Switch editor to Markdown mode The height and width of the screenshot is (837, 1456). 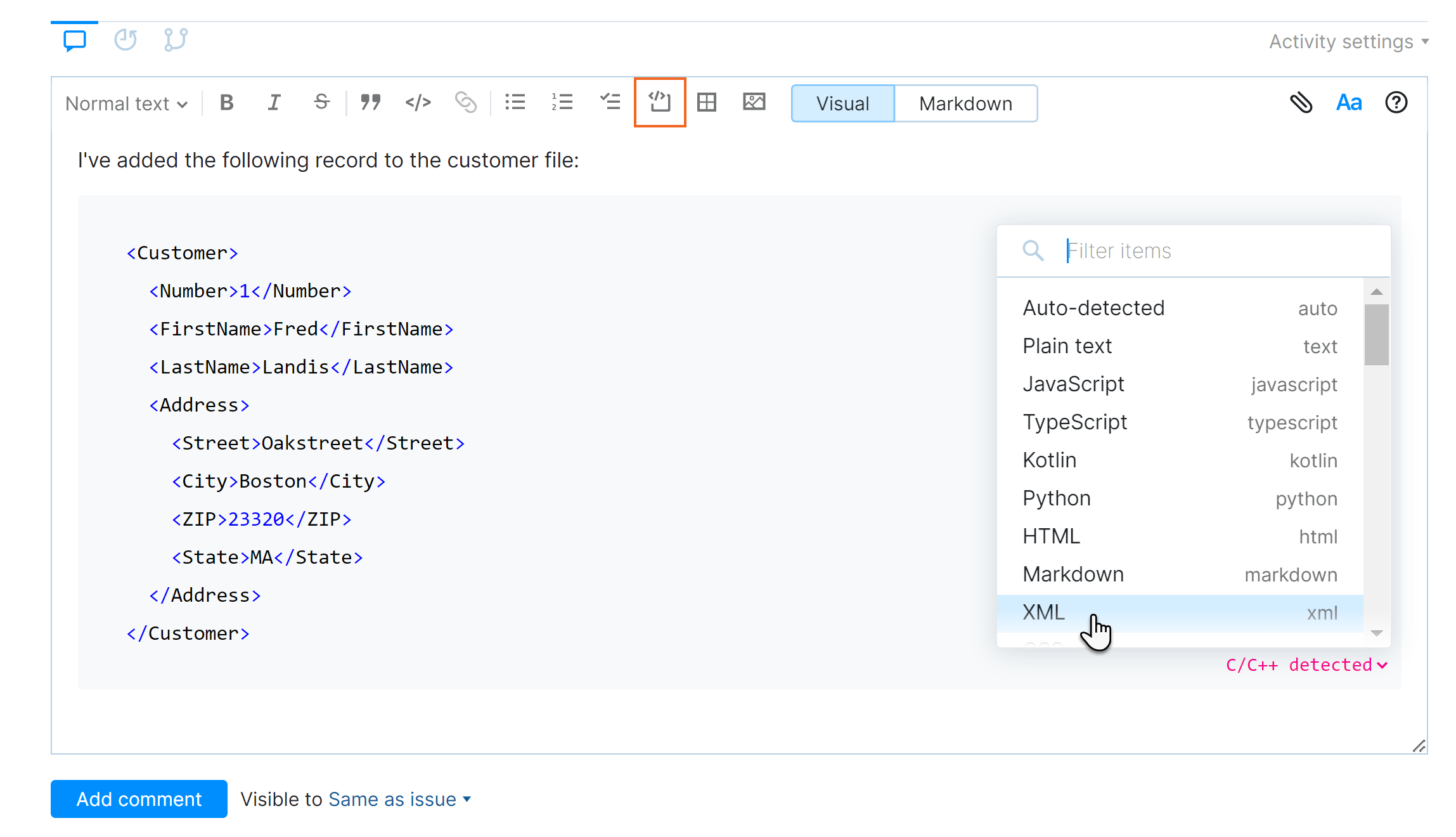[965, 103]
